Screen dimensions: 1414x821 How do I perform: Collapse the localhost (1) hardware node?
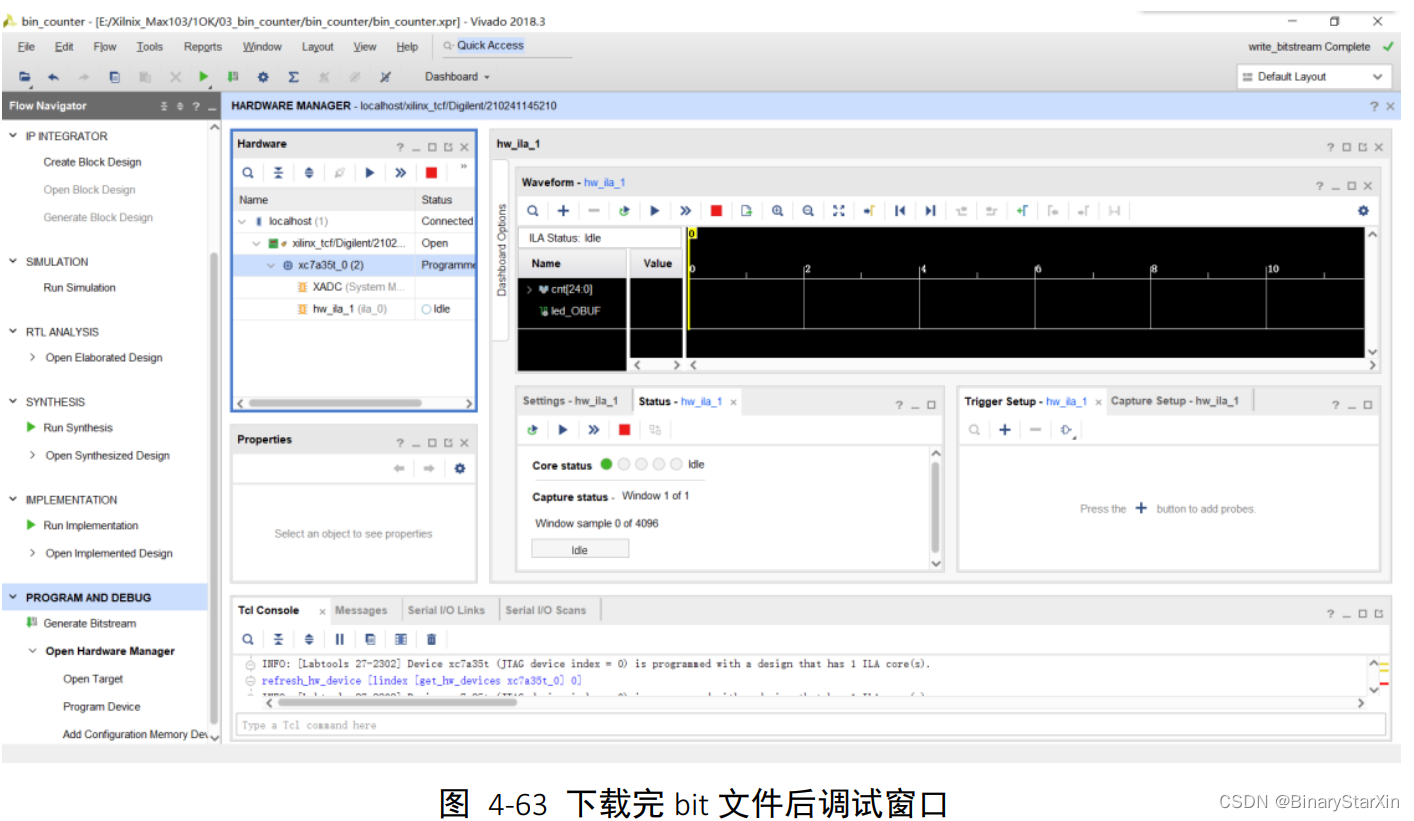pyautogui.click(x=242, y=221)
